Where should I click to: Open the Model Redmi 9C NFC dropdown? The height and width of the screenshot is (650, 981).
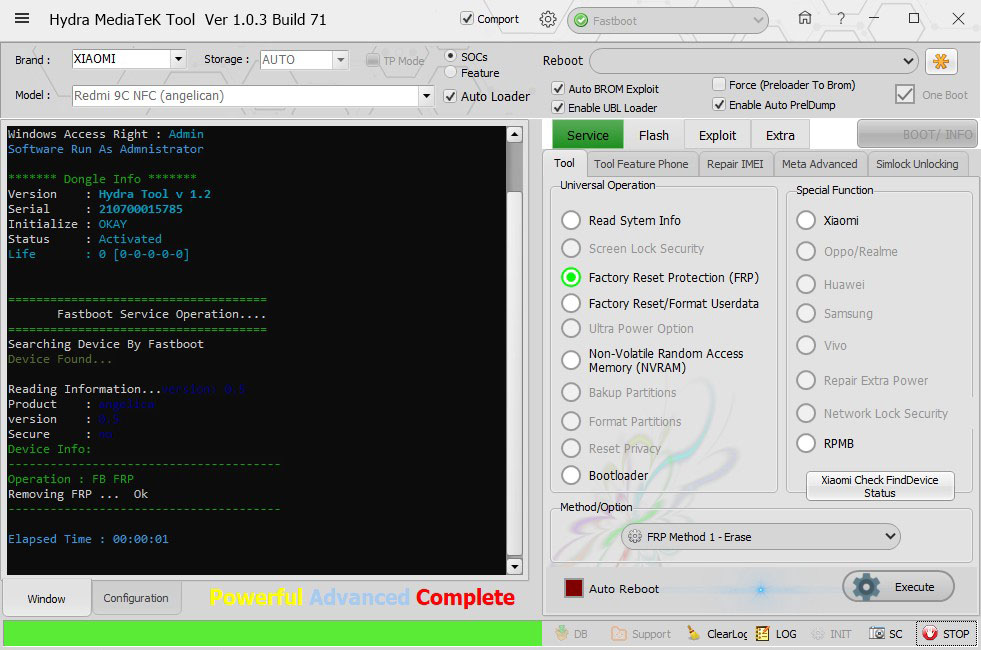tap(426, 96)
